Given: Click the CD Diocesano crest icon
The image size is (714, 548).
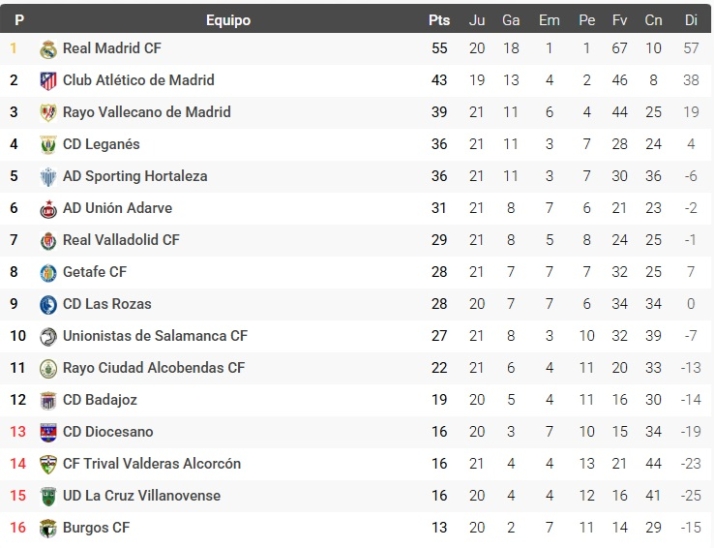Looking at the screenshot, I should (49, 432).
